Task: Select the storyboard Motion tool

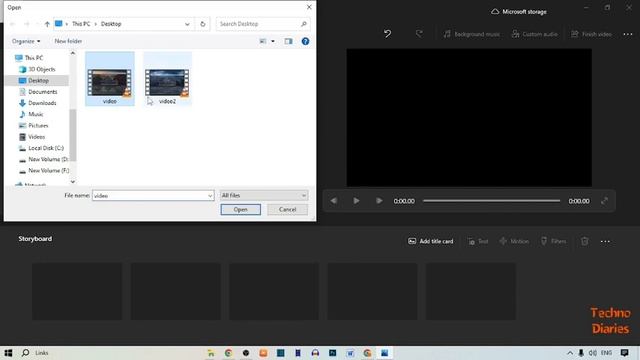Action: 514,241
